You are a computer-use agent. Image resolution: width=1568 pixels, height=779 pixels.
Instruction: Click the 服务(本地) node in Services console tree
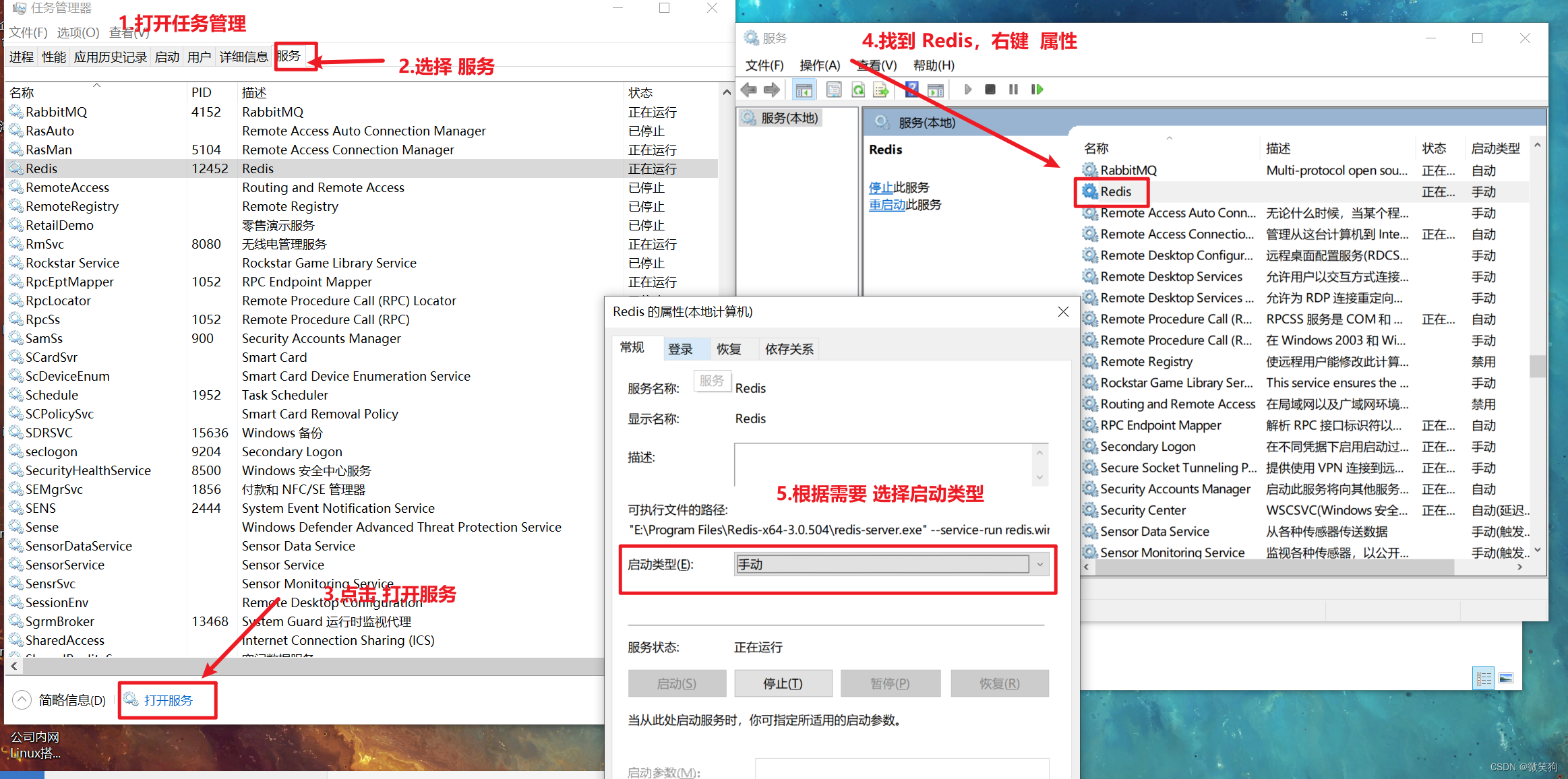[x=780, y=118]
